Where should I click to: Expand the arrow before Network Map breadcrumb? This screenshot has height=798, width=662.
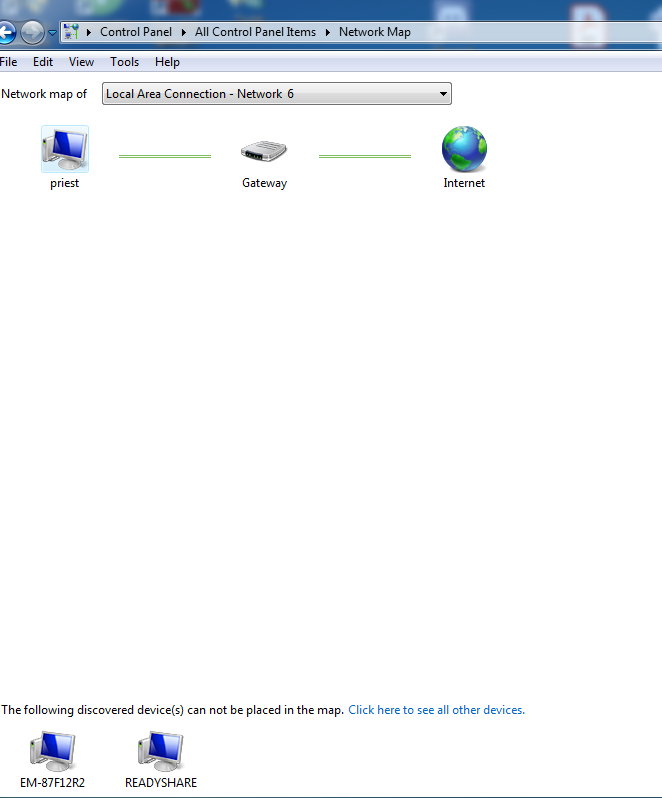pyautogui.click(x=328, y=32)
